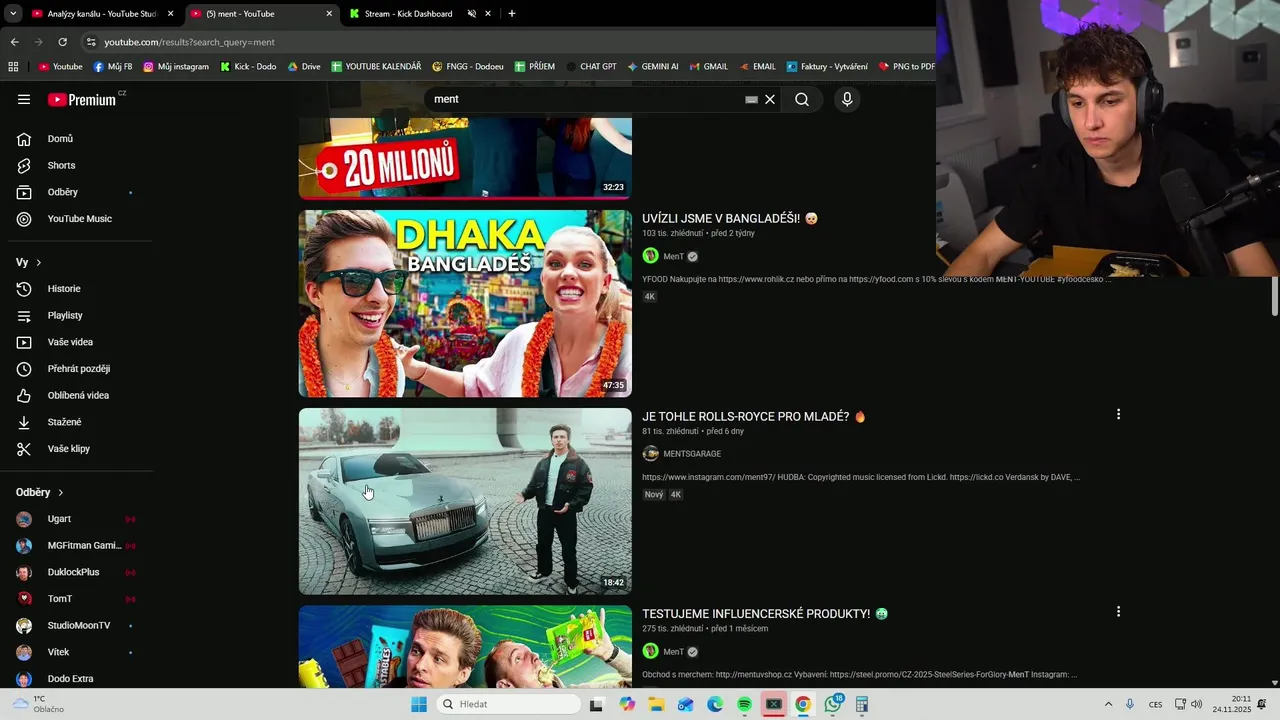Click the Chrome address bar URL

189,42
